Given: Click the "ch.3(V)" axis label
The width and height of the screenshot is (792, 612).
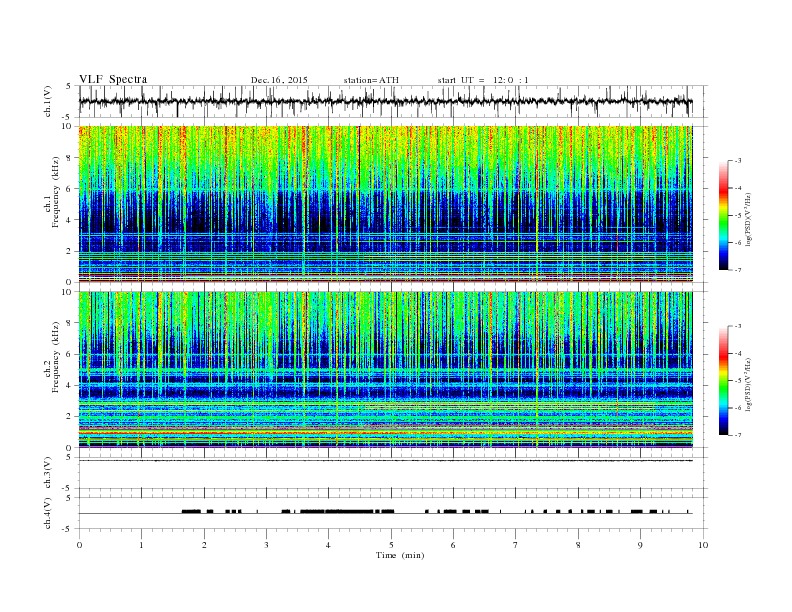Looking at the screenshot, I should [48, 473].
